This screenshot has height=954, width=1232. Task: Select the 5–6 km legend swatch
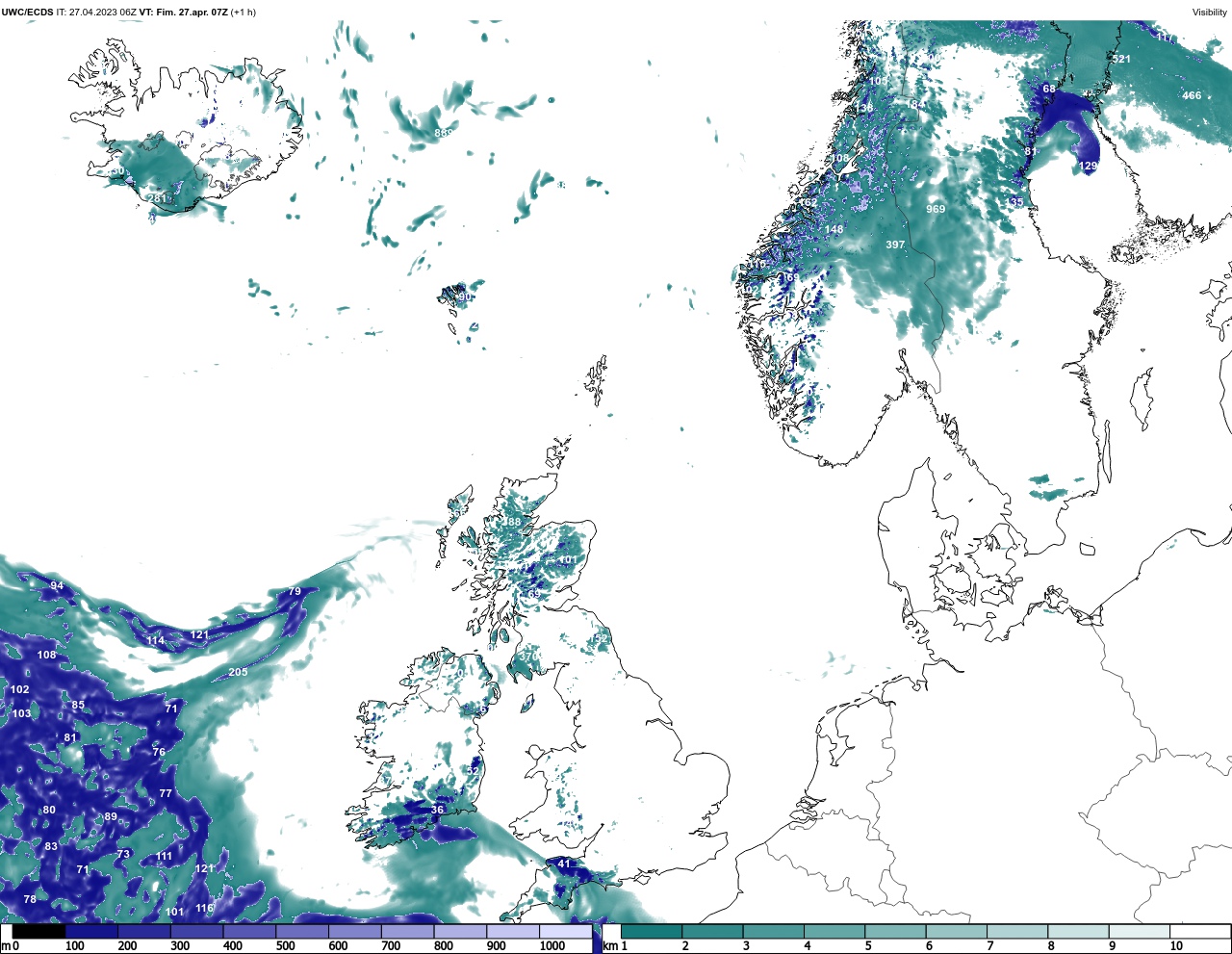(896, 932)
